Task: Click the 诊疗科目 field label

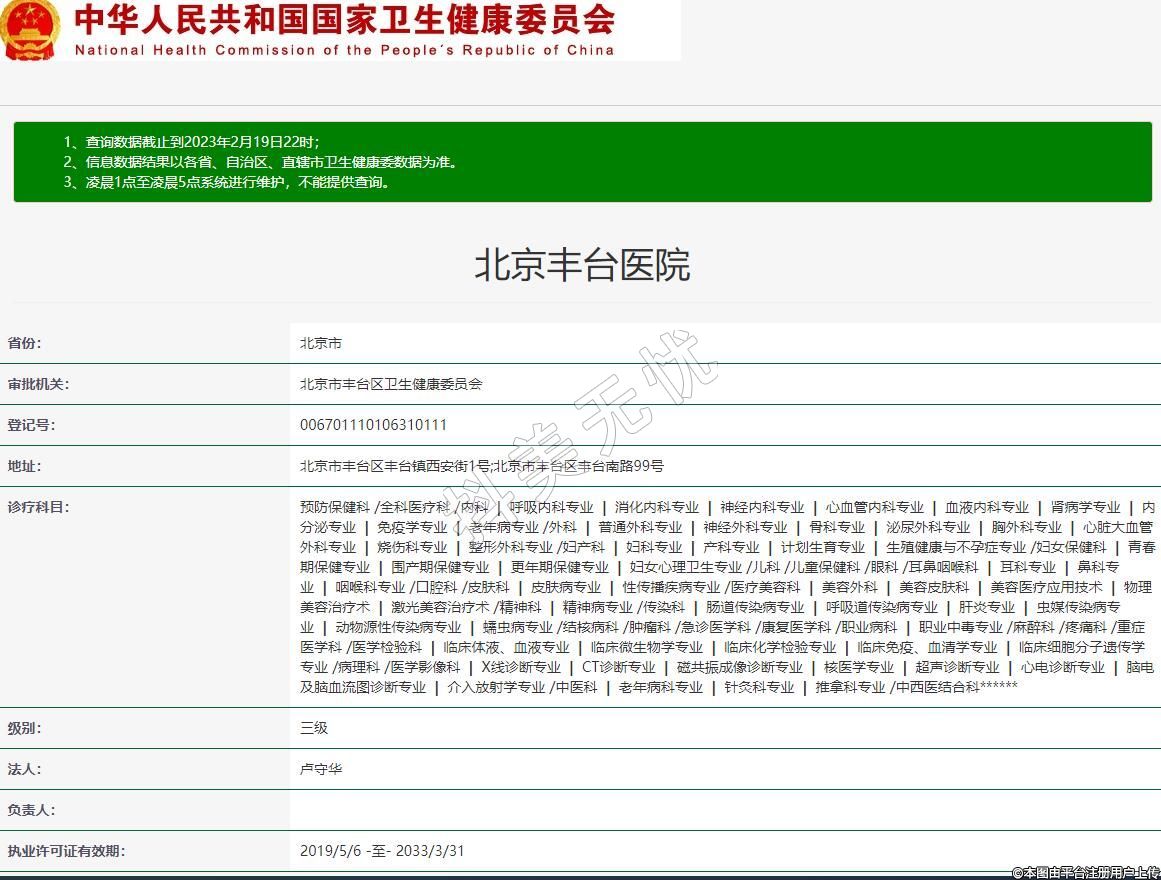Action: coord(39,507)
